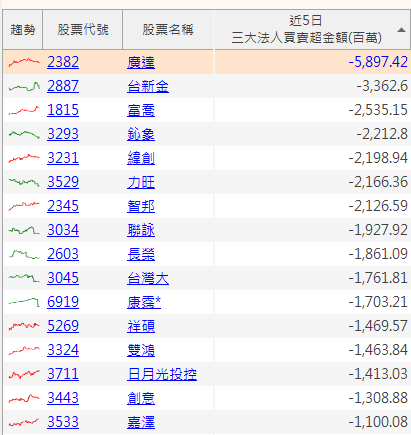
Task: Open 雙鴻 stock name link
Action: 141,350
